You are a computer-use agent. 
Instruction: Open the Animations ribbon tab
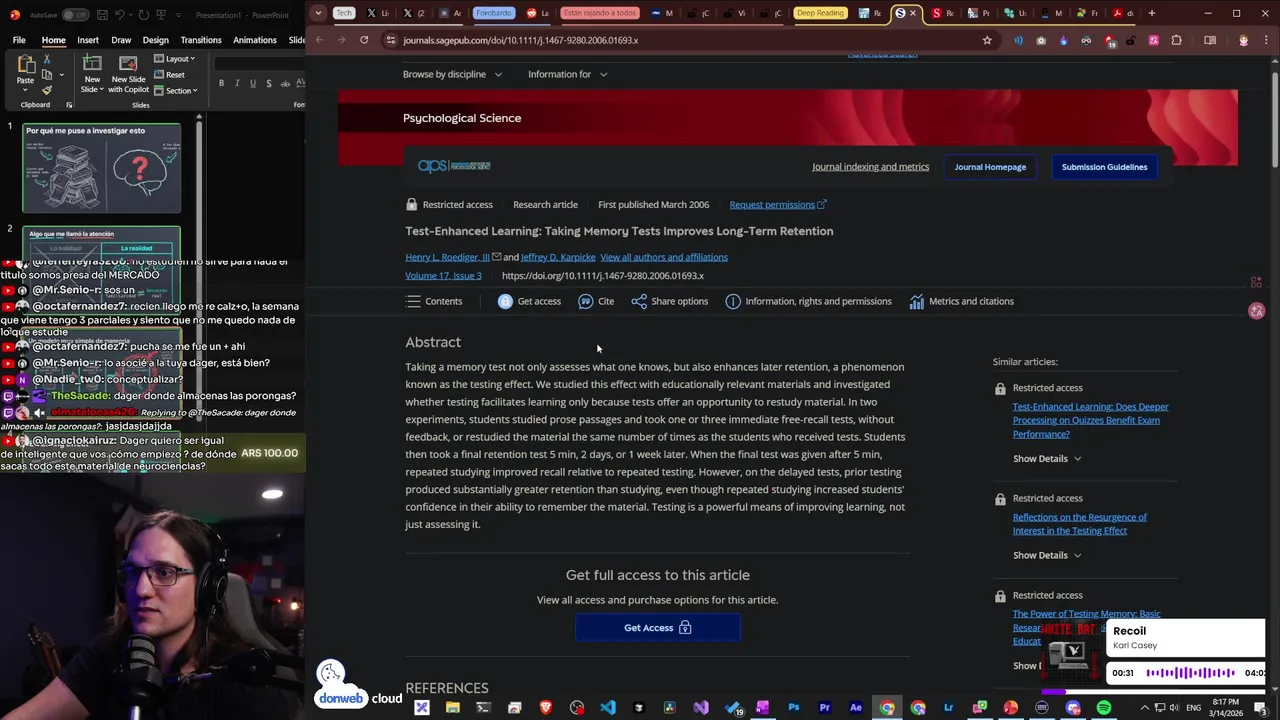[254, 40]
